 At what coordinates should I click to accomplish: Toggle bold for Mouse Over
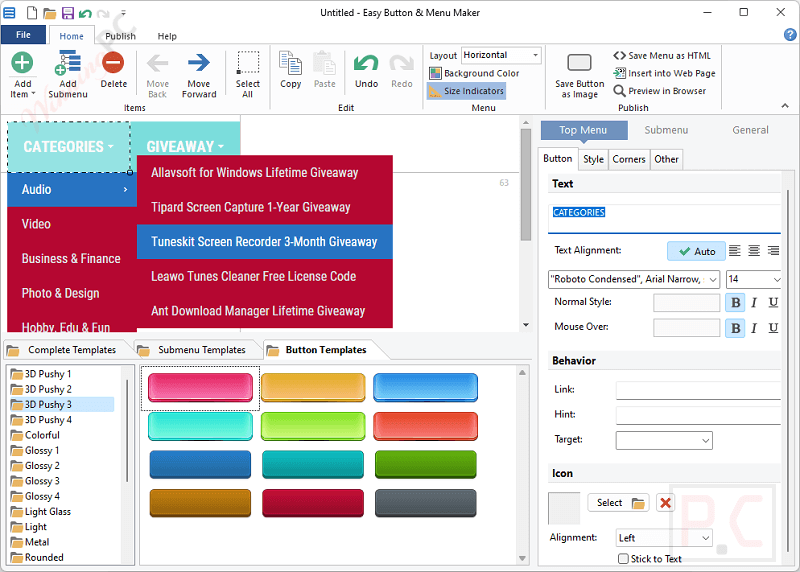(735, 328)
